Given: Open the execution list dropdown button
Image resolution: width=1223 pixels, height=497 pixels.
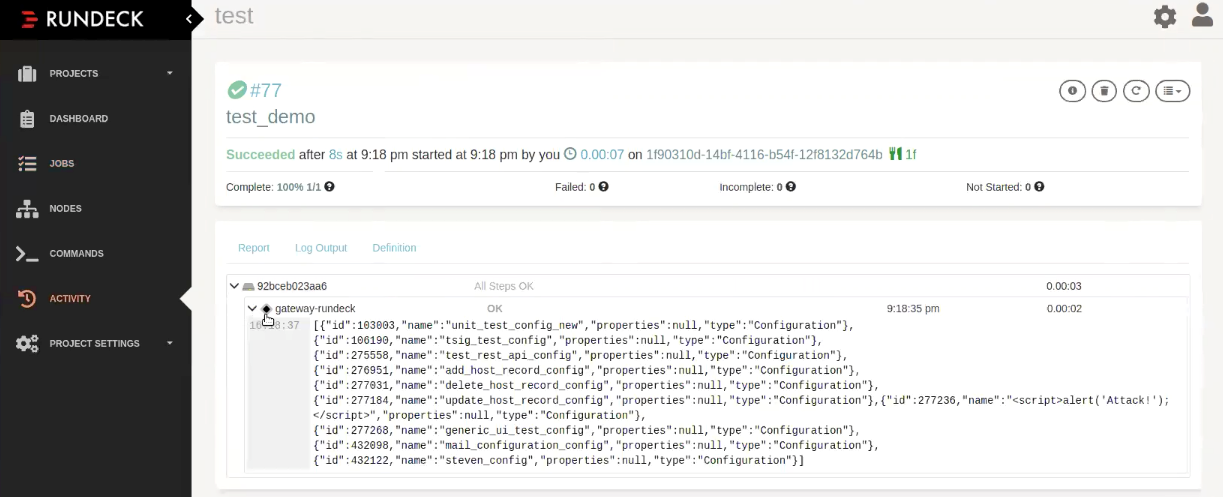Looking at the screenshot, I should pos(1173,91).
